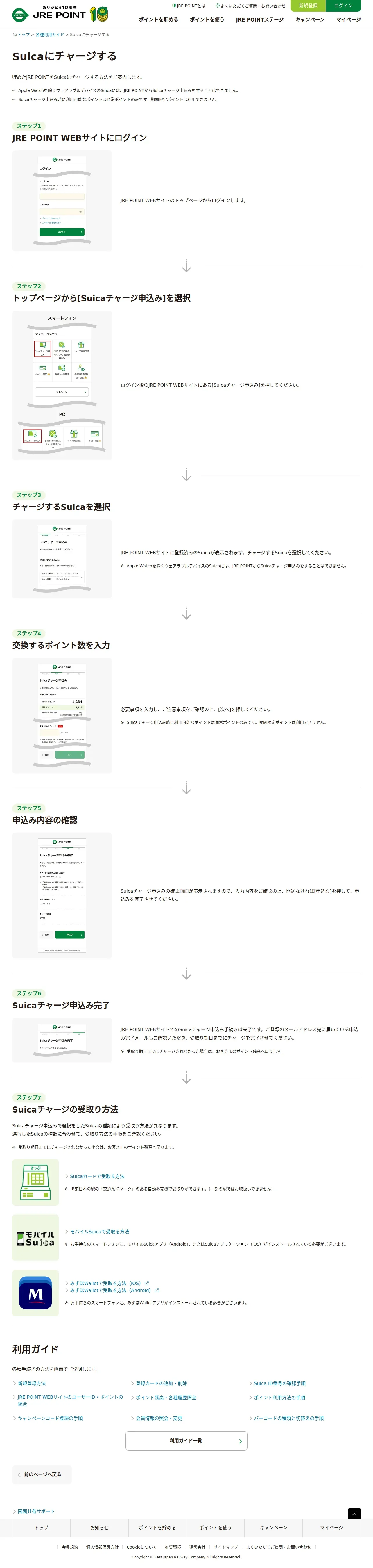
Task: Open the キャンペーン menu in header
Action: coord(310,19)
